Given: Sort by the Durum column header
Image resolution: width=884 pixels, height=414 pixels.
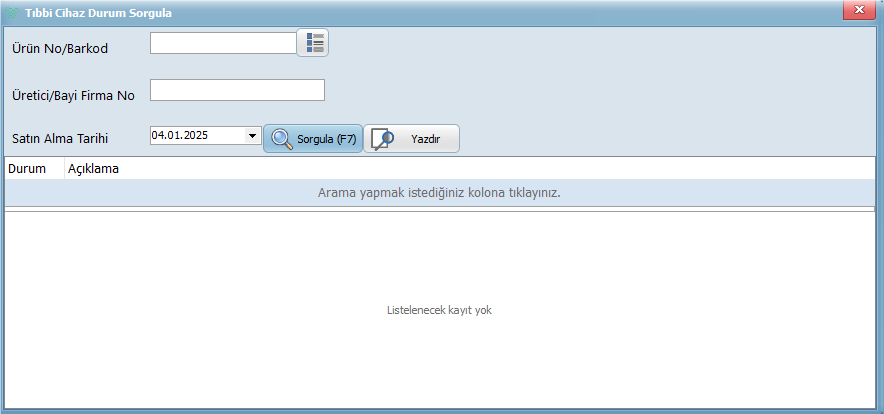Looking at the screenshot, I should tap(28, 168).
